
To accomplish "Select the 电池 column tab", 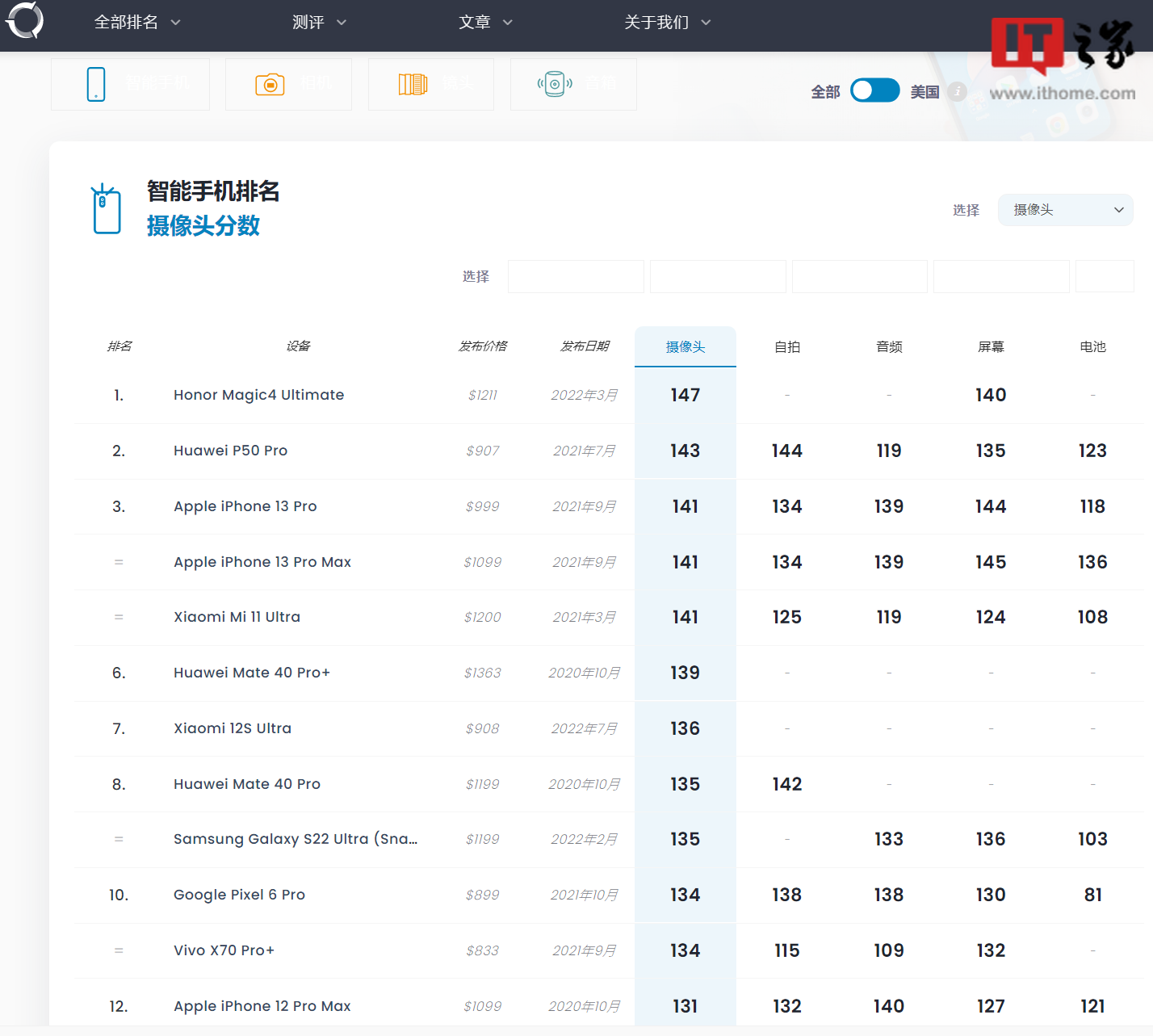I will pos(1092,346).
